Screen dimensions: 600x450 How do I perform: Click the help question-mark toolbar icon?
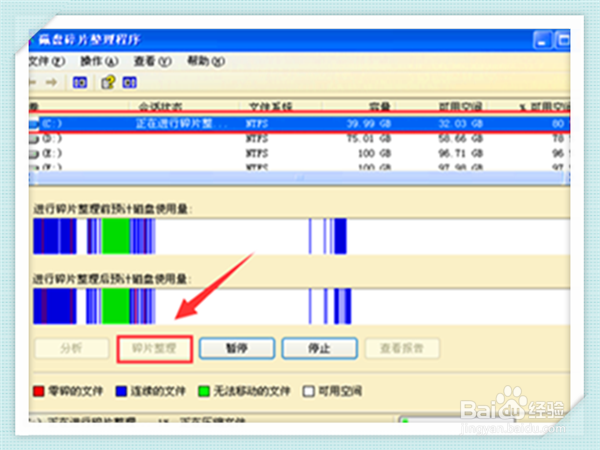(x=108, y=82)
